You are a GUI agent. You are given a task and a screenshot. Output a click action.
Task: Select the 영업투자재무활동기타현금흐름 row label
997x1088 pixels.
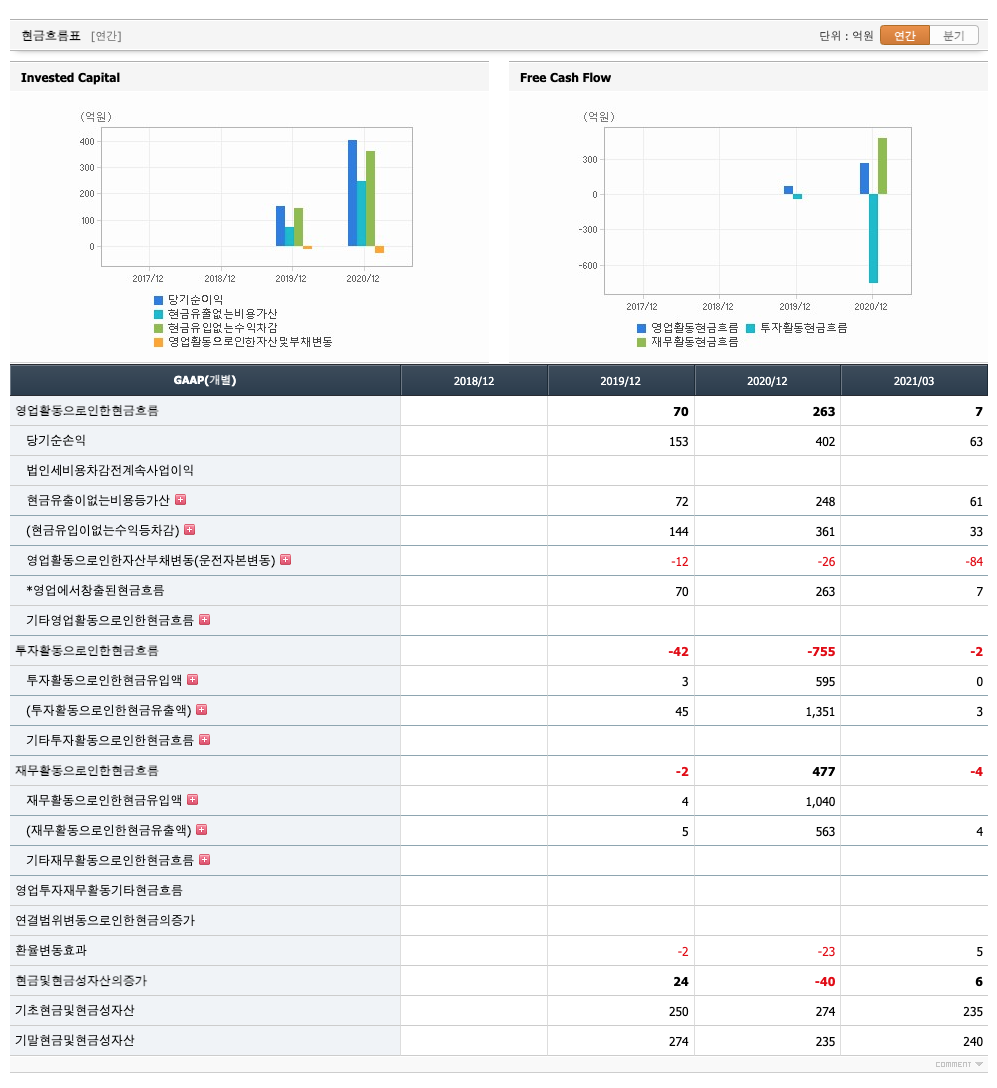99,890
